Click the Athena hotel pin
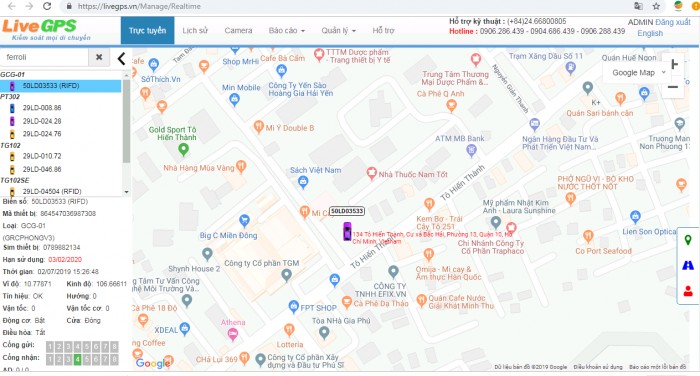 pyautogui.click(x=233, y=334)
